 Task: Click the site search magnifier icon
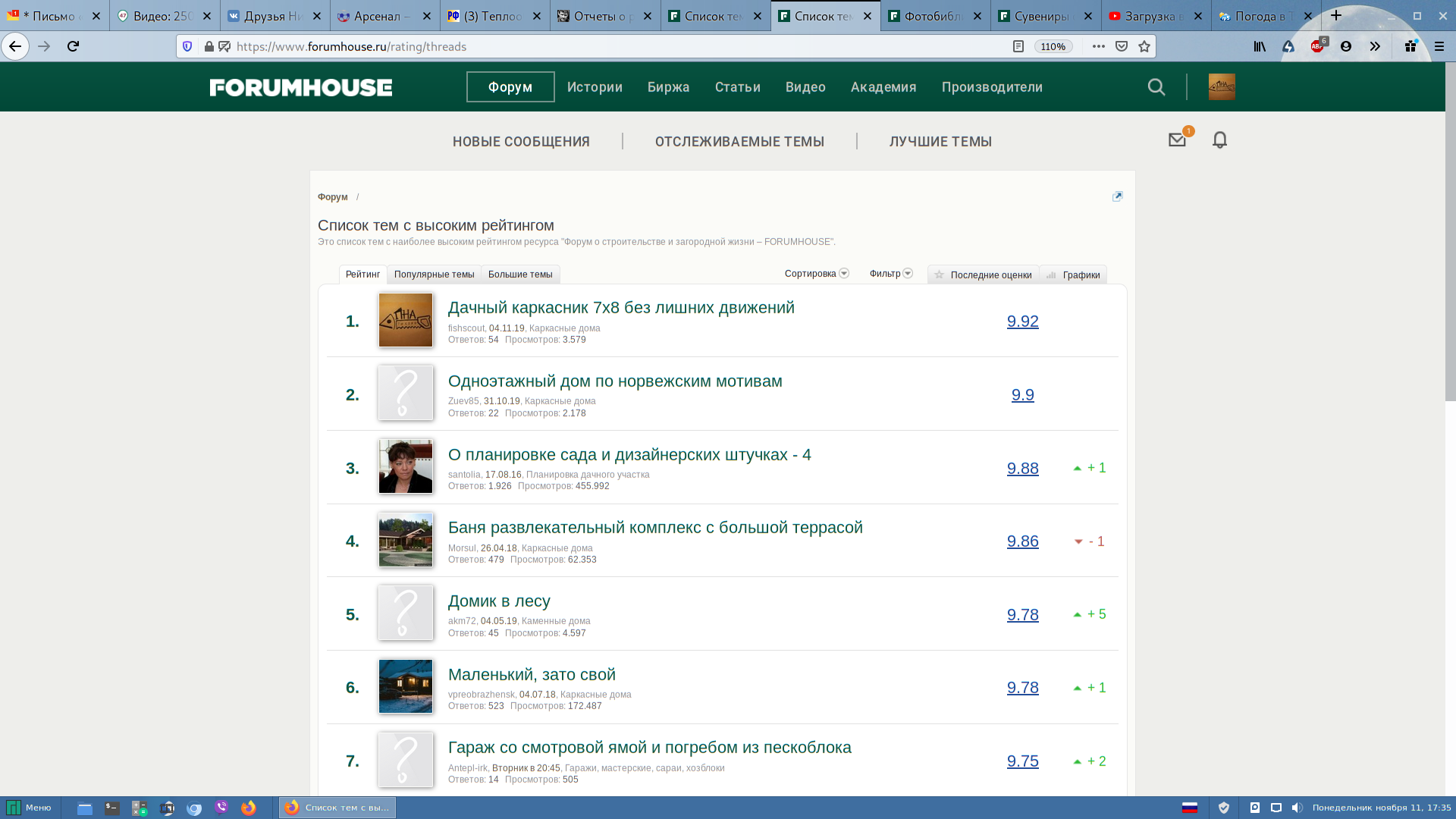[x=1156, y=87]
